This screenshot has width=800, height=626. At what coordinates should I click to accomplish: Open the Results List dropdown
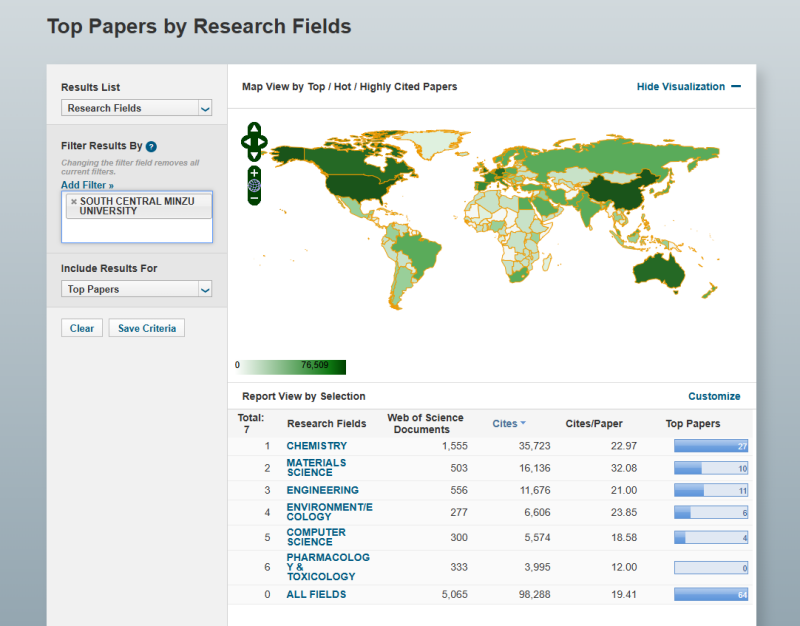136,108
